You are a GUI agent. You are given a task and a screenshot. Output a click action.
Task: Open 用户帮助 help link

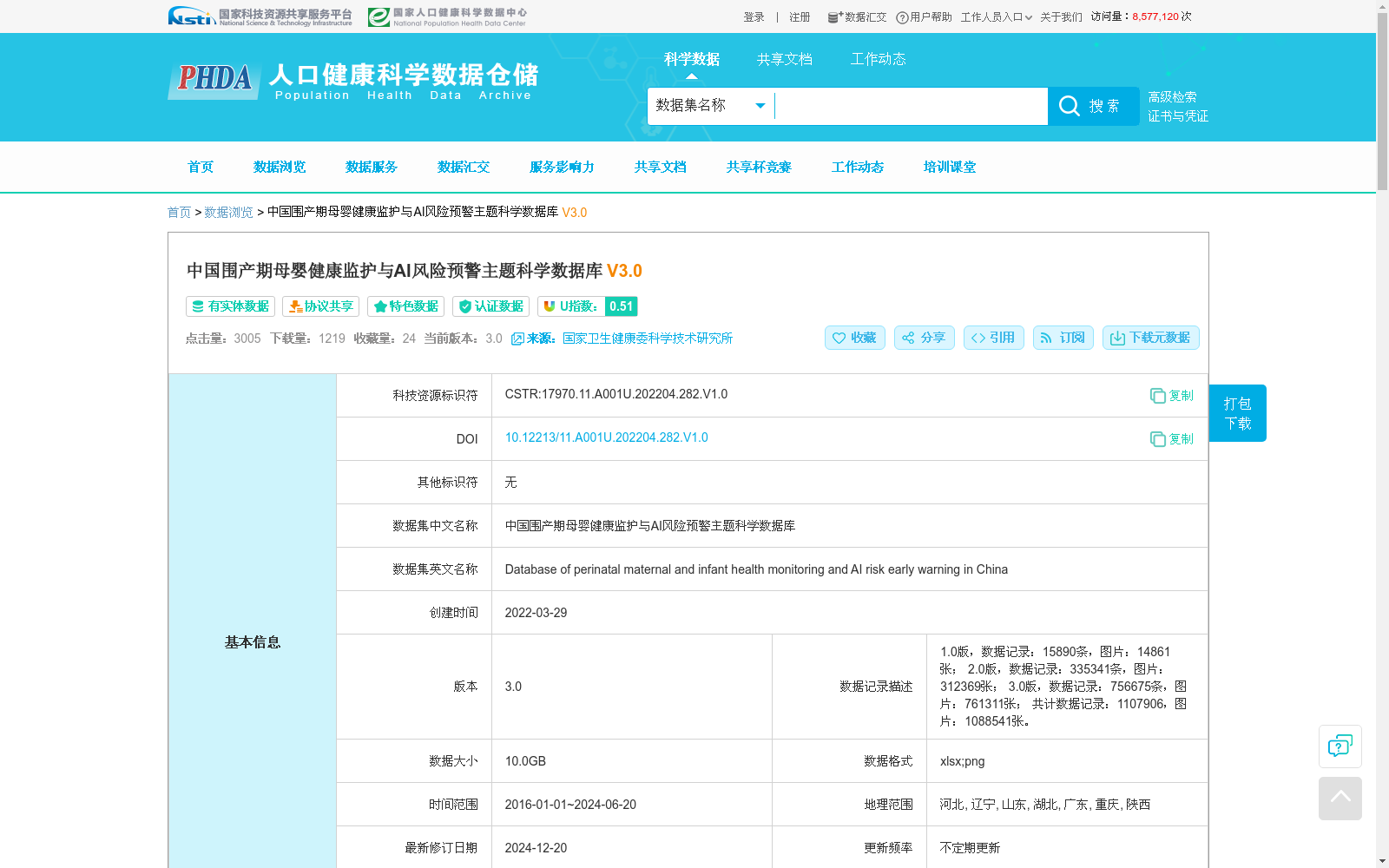coord(924,17)
